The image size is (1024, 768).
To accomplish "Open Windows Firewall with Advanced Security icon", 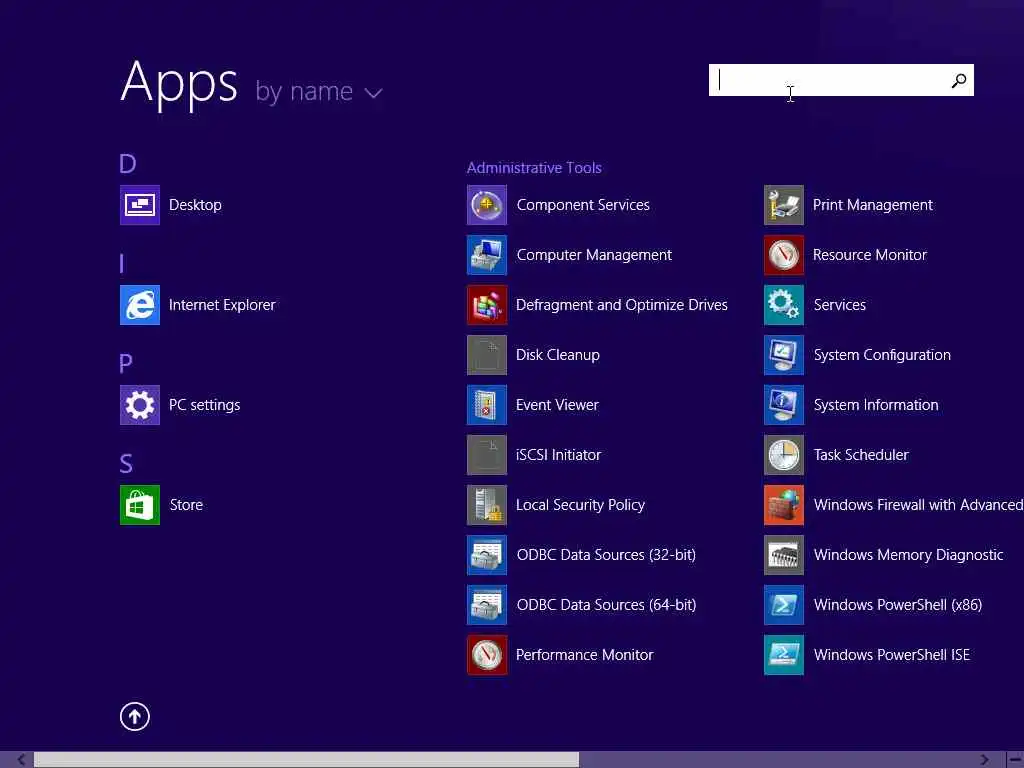I will [x=784, y=505].
